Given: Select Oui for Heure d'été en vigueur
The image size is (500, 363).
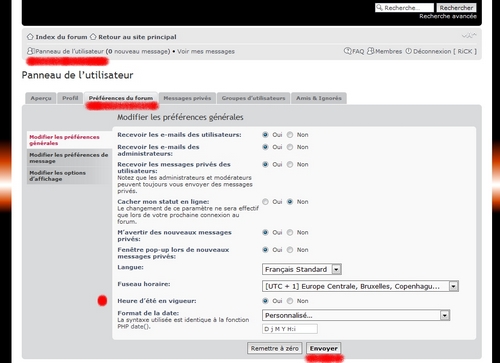Looking at the screenshot, I should point(265,301).
